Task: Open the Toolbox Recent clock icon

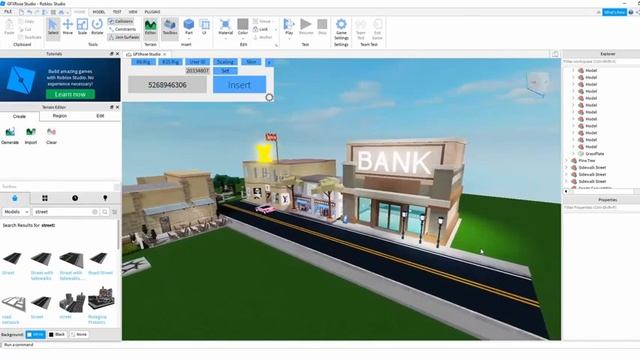Action: coord(75,198)
